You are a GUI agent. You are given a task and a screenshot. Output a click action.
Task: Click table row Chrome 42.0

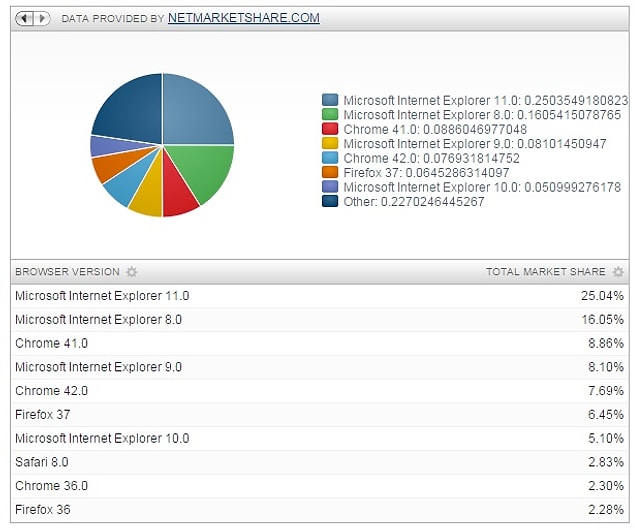click(x=320, y=391)
